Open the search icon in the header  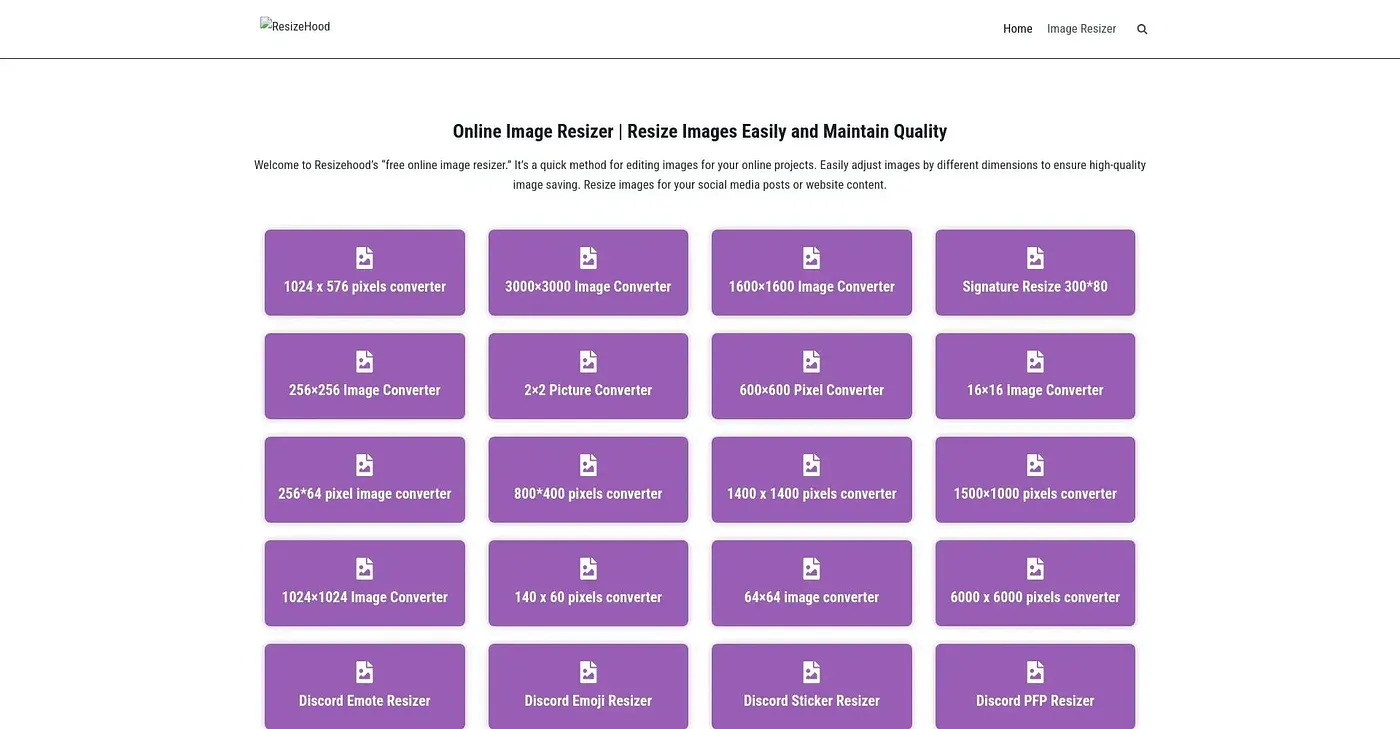tap(1142, 29)
